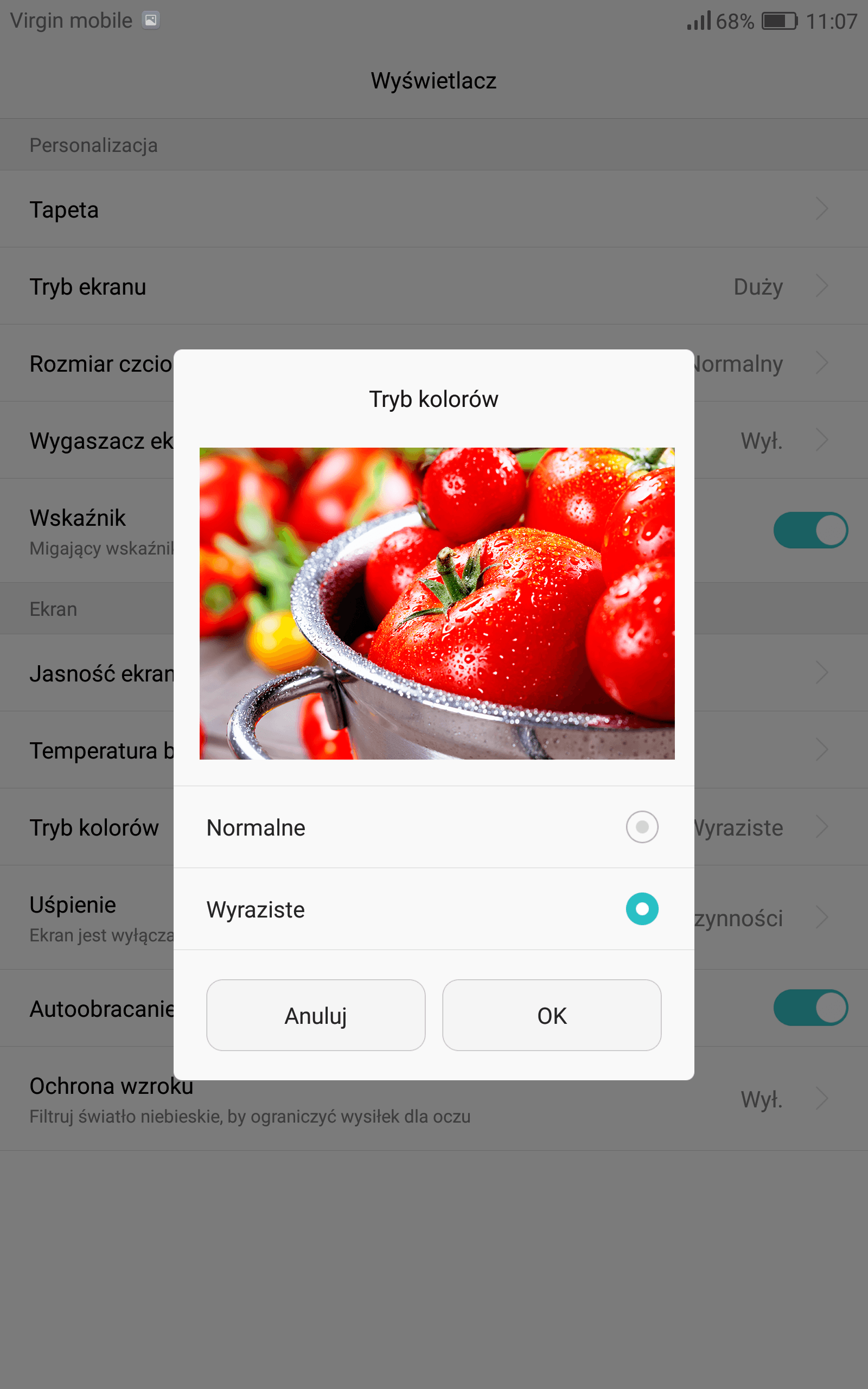
Task: Tap the Wygaszacz ekranu chevron arrow
Action: (822, 440)
